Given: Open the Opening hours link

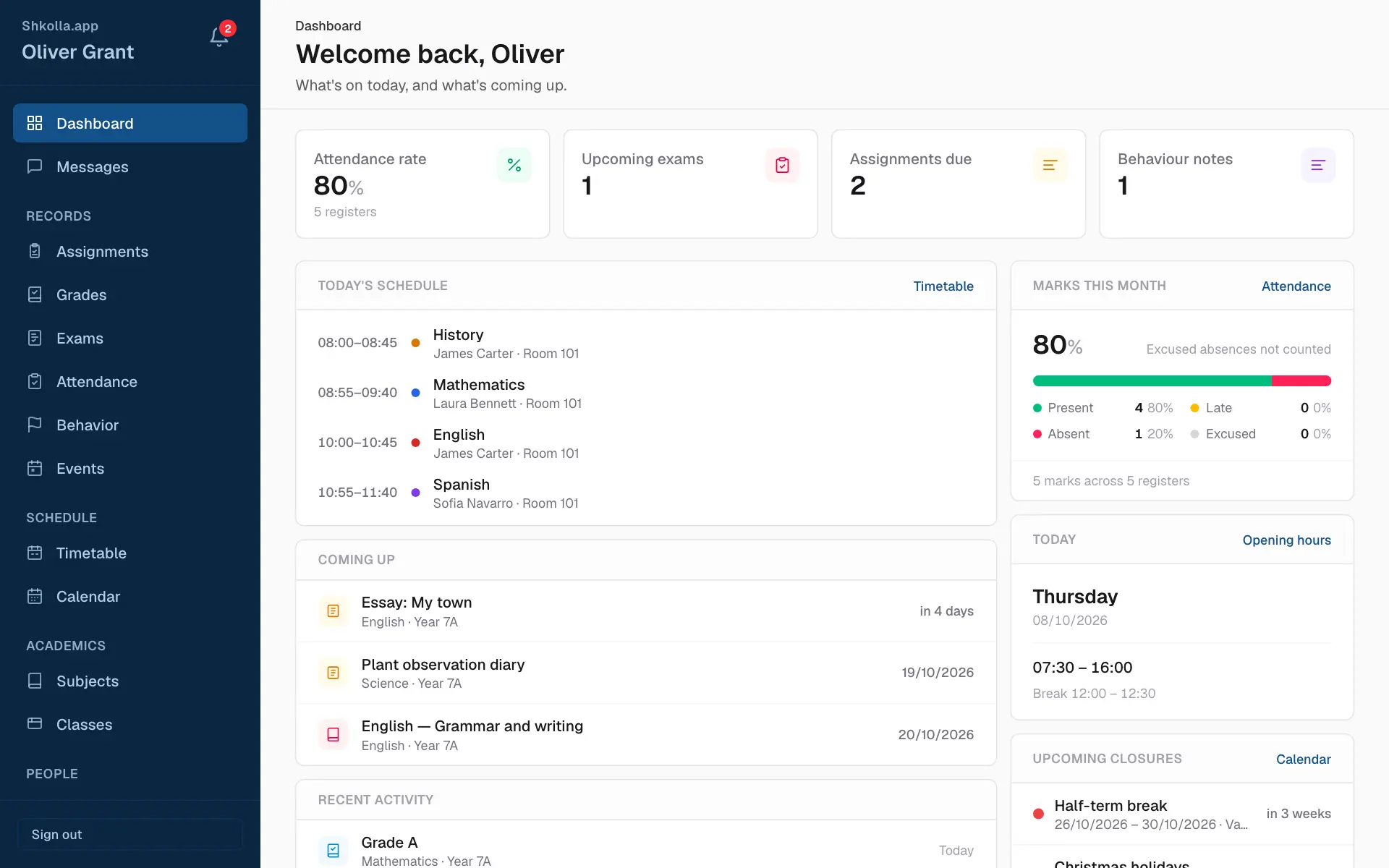Looking at the screenshot, I should tap(1286, 540).
